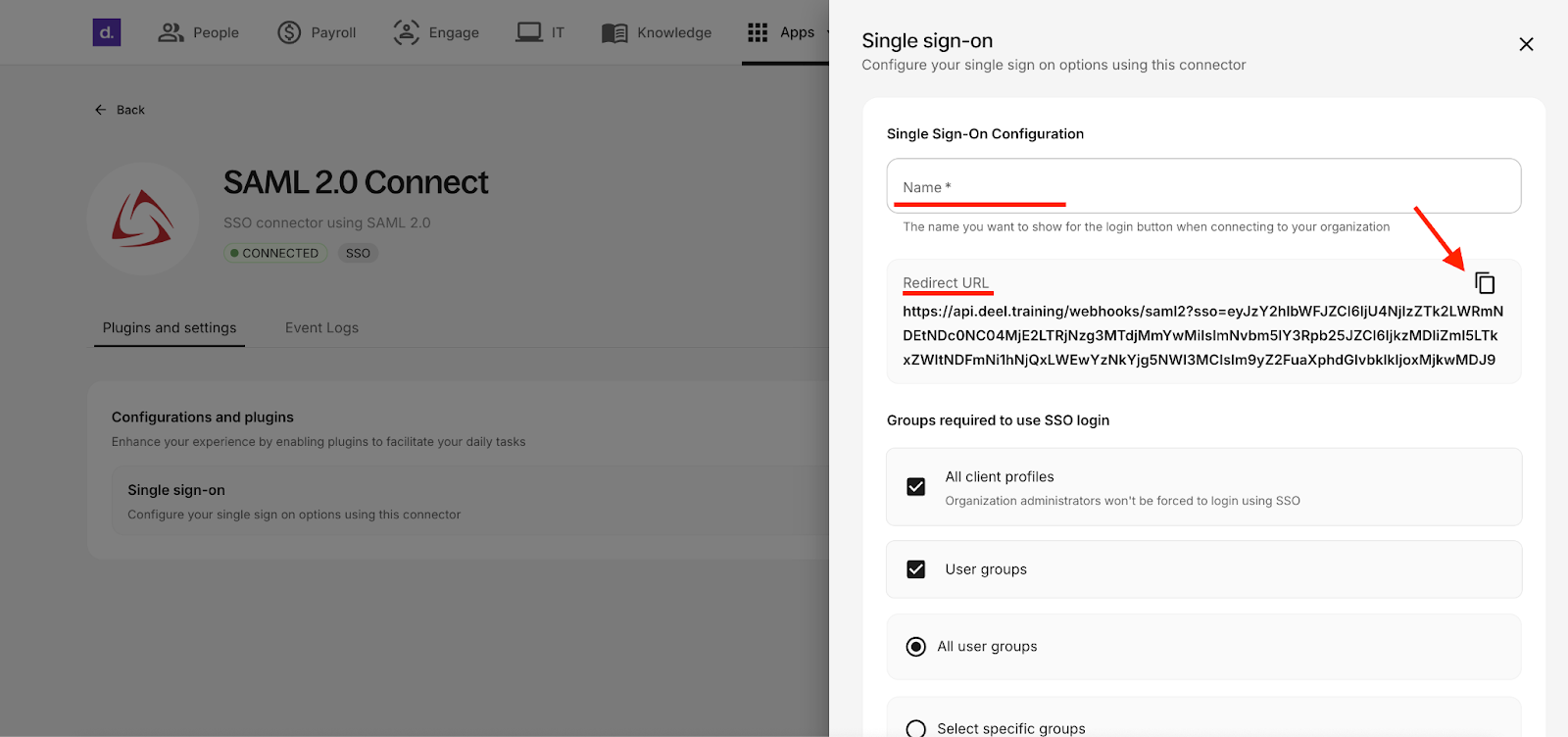Go Back using the back arrow link

tap(120, 110)
